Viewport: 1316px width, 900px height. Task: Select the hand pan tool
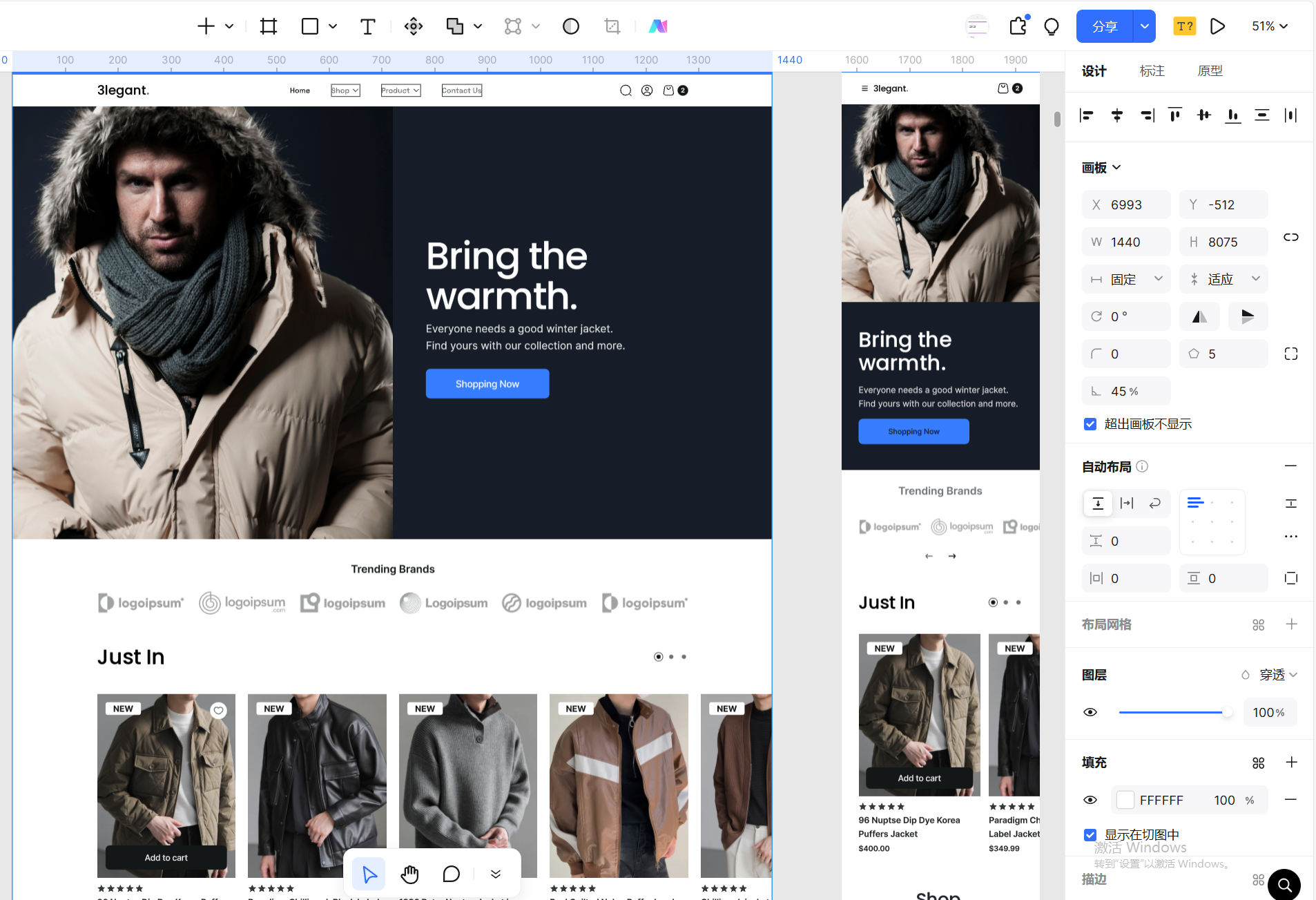point(409,874)
